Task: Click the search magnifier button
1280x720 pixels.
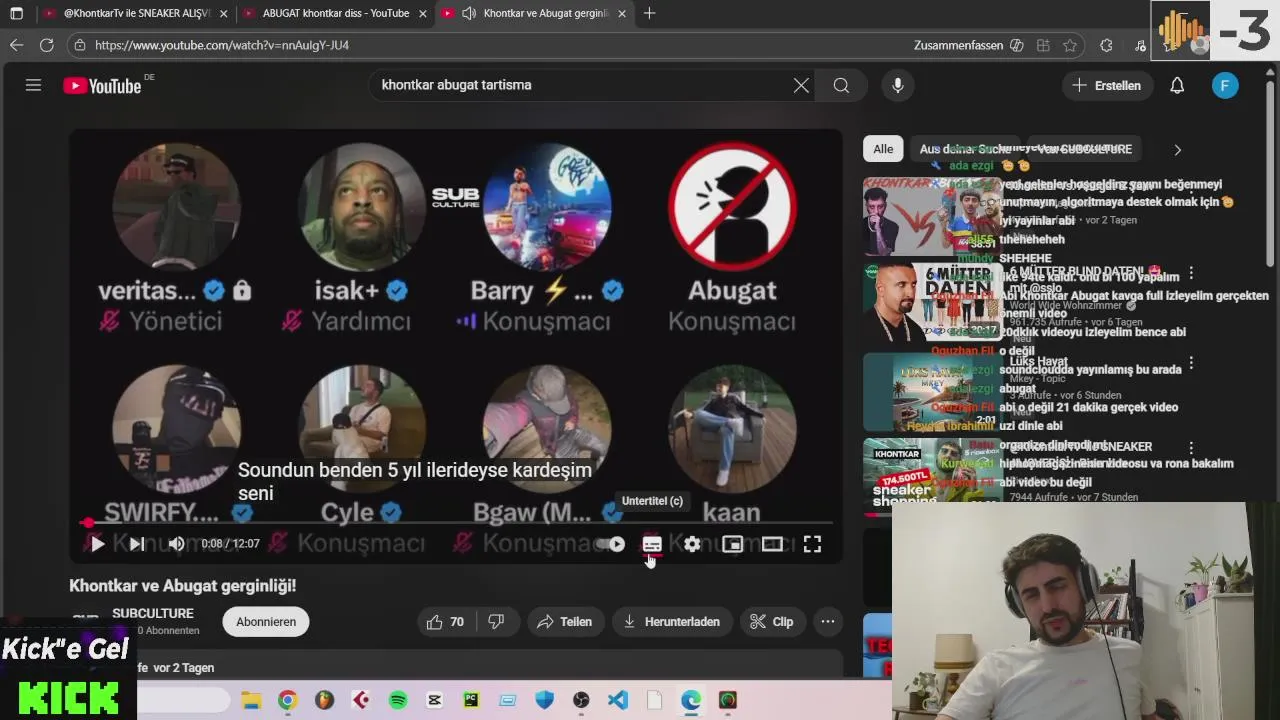Action: [x=841, y=85]
